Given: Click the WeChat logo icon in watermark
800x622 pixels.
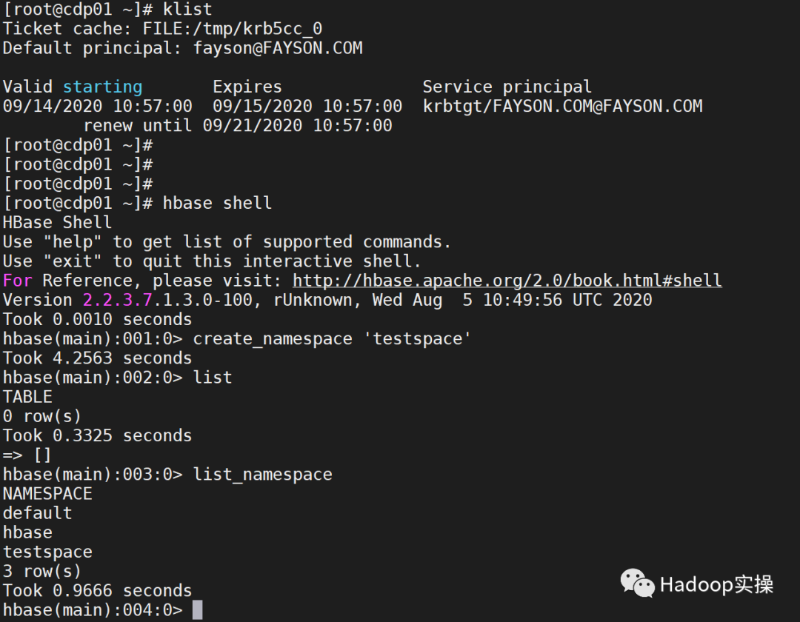Looking at the screenshot, I should tap(637, 583).
